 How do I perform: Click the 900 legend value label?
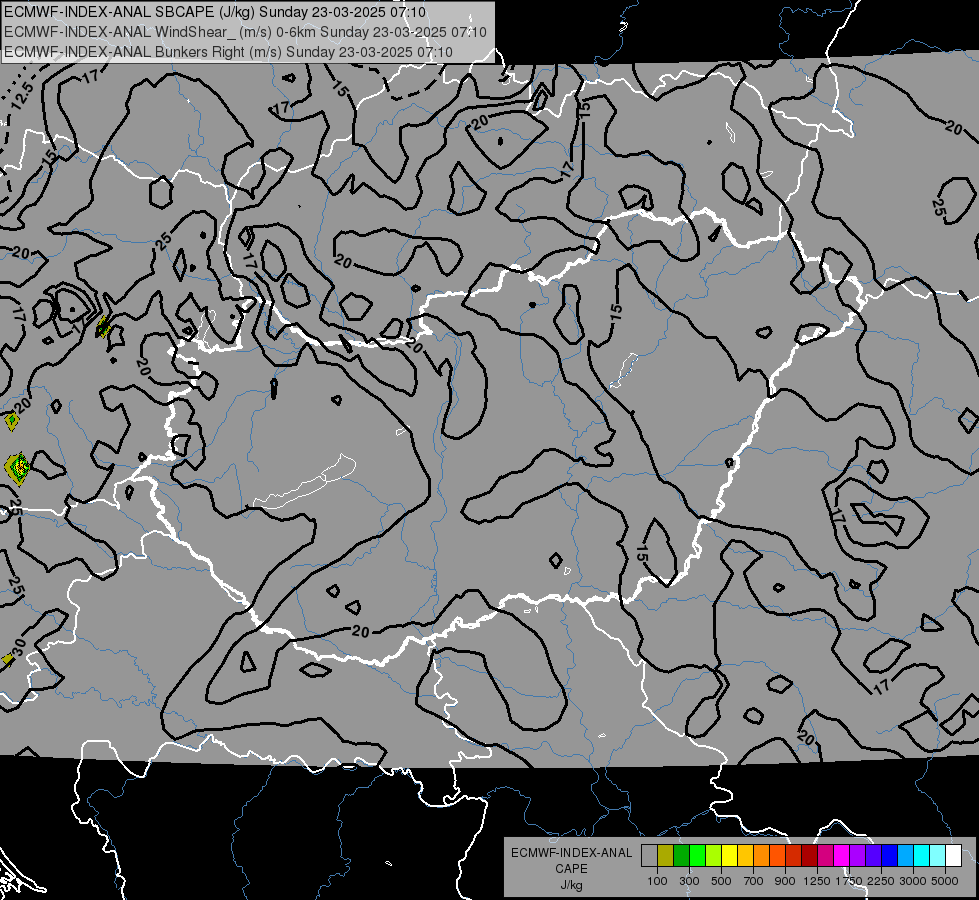785,881
